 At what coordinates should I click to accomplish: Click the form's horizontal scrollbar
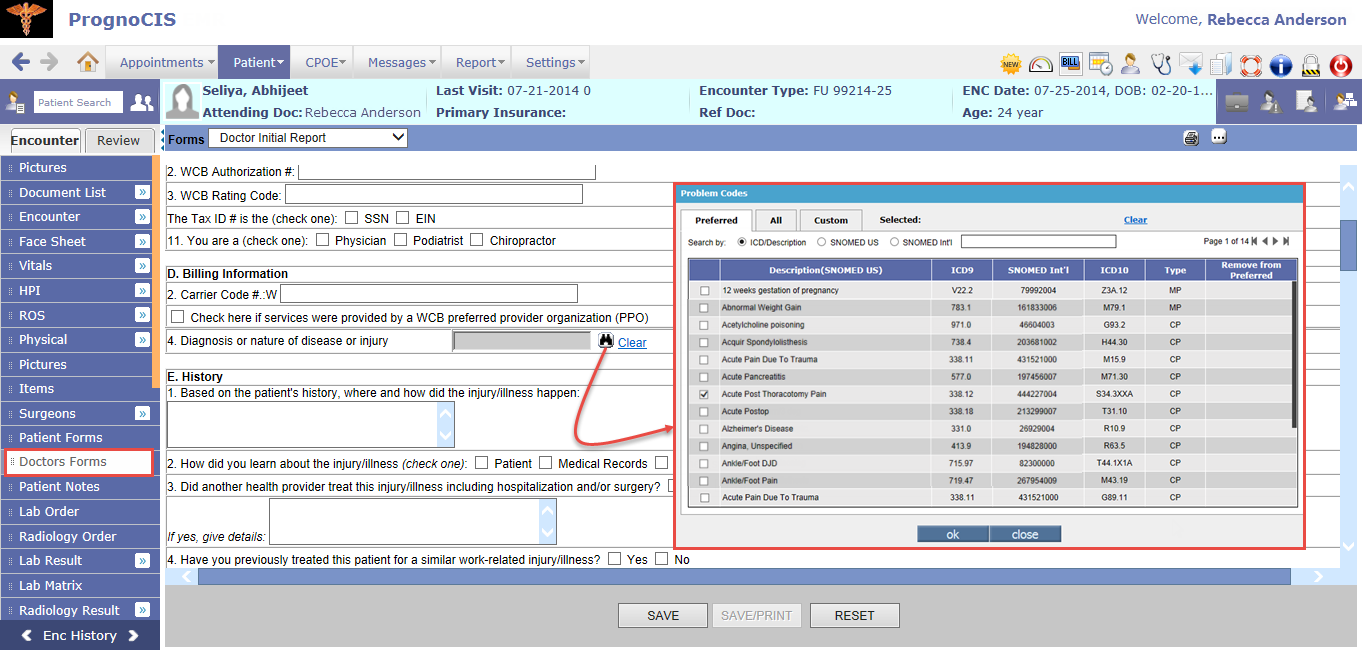pyautogui.click(x=744, y=576)
